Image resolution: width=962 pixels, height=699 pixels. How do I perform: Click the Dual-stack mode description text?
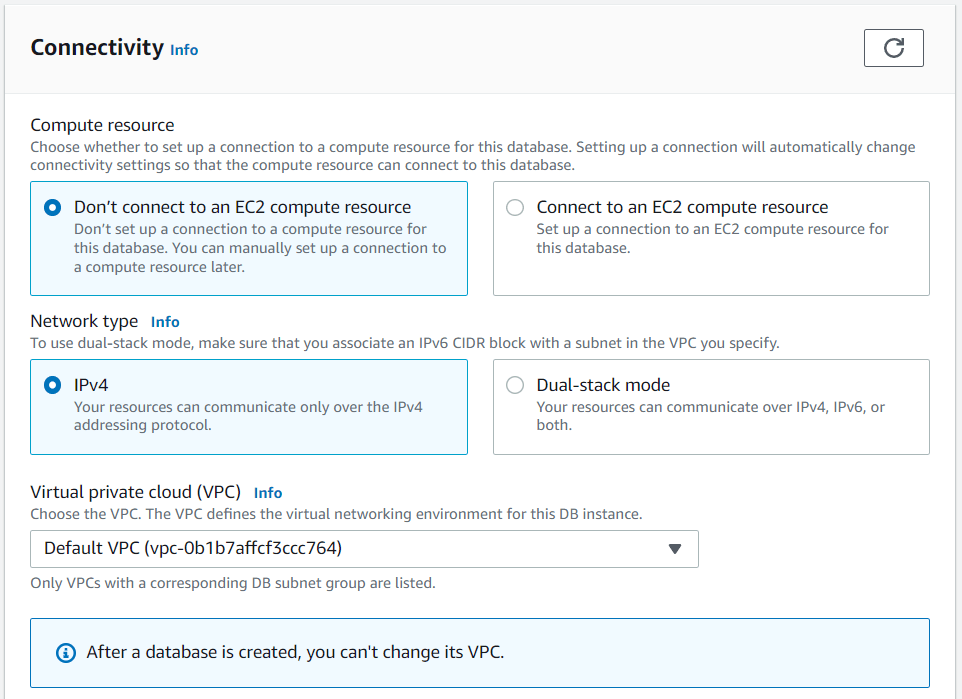pyautogui.click(x=710, y=416)
